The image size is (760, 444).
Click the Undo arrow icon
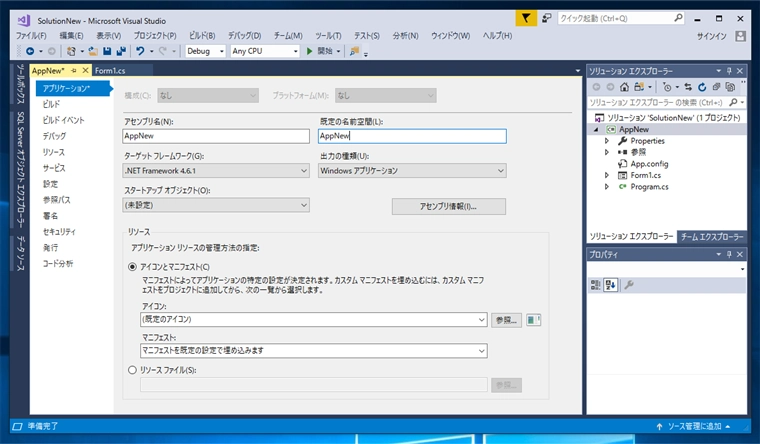(140, 51)
